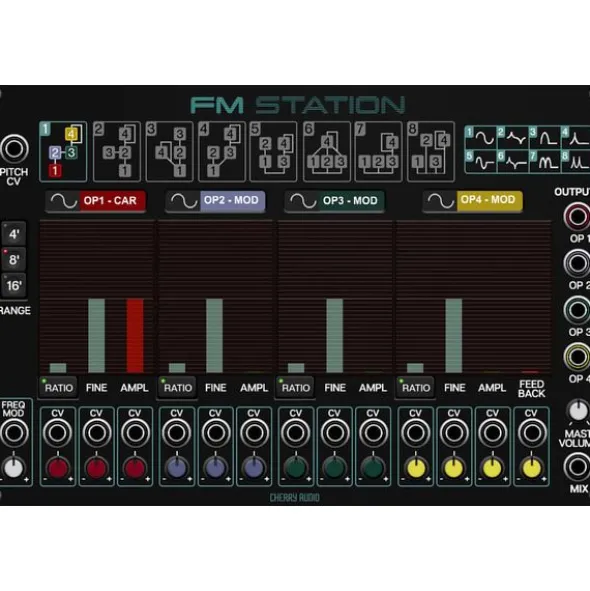Select FM algorithm 1

pyautogui.click(x=63, y=152)
